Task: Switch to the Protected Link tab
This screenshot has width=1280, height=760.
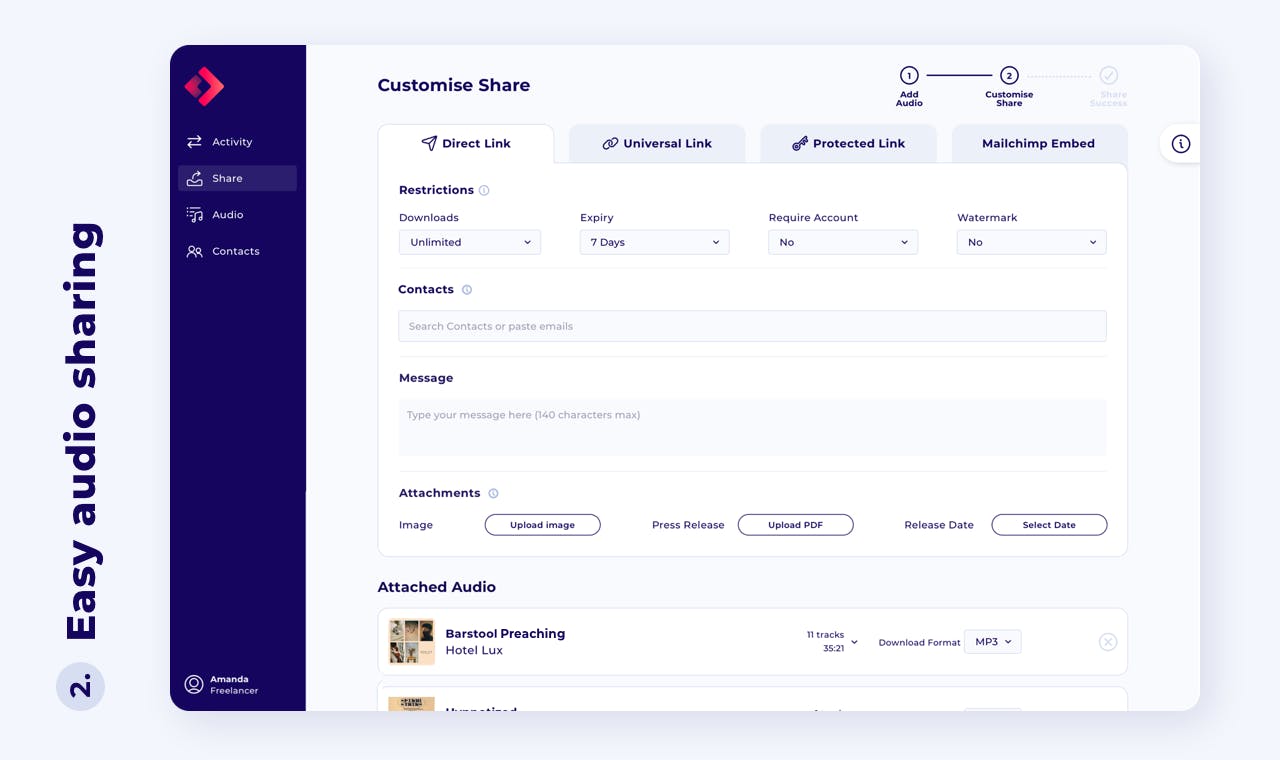Action: point(849,144)
